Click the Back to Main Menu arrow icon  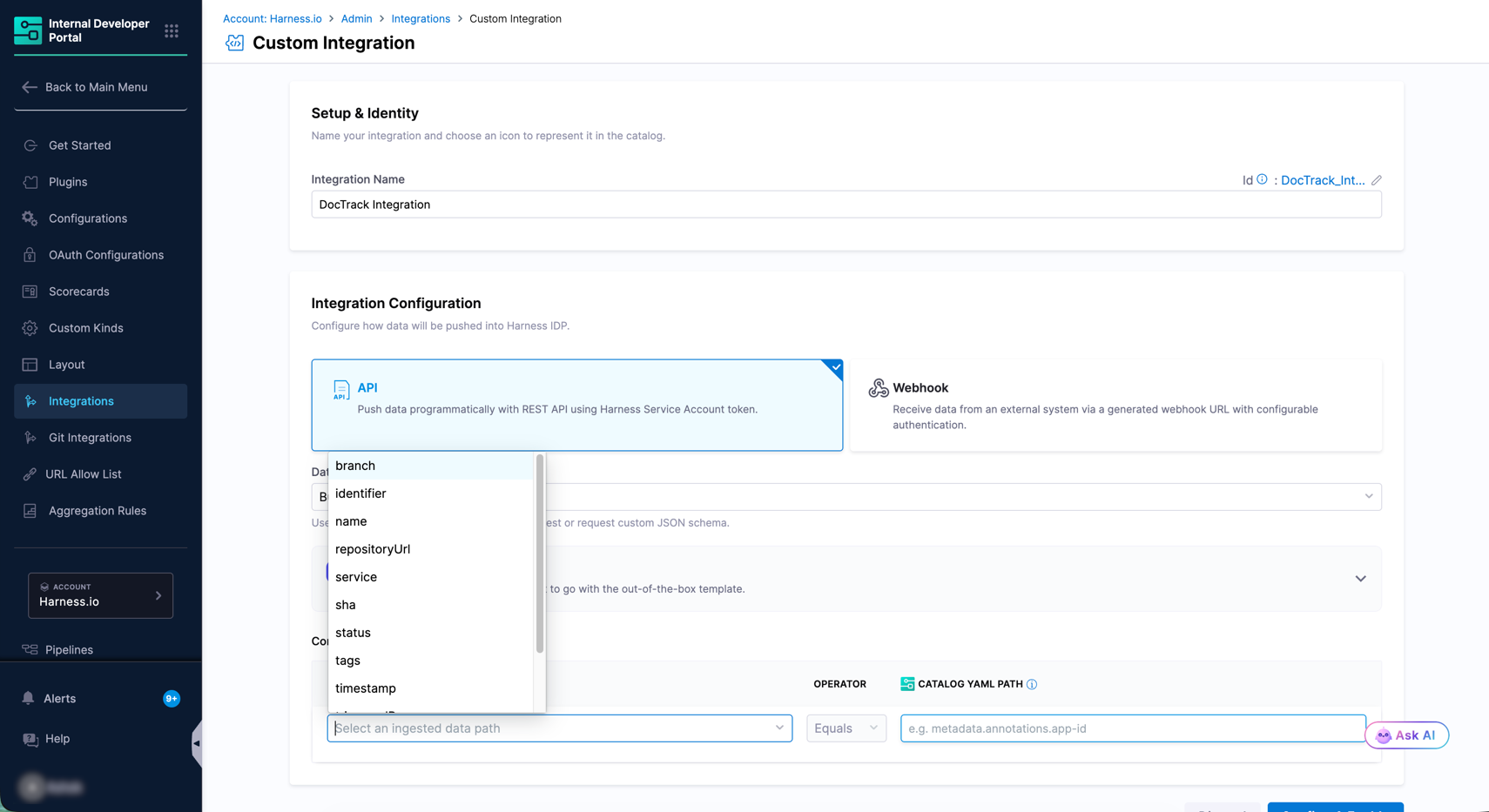pyautogui.click(x=30, y=87)
